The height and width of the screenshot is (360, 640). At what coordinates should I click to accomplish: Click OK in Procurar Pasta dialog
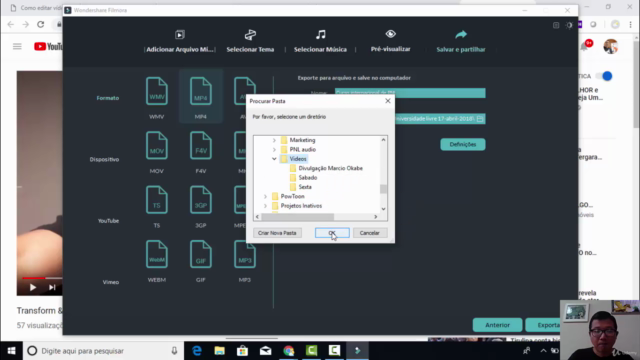(332, 233)
